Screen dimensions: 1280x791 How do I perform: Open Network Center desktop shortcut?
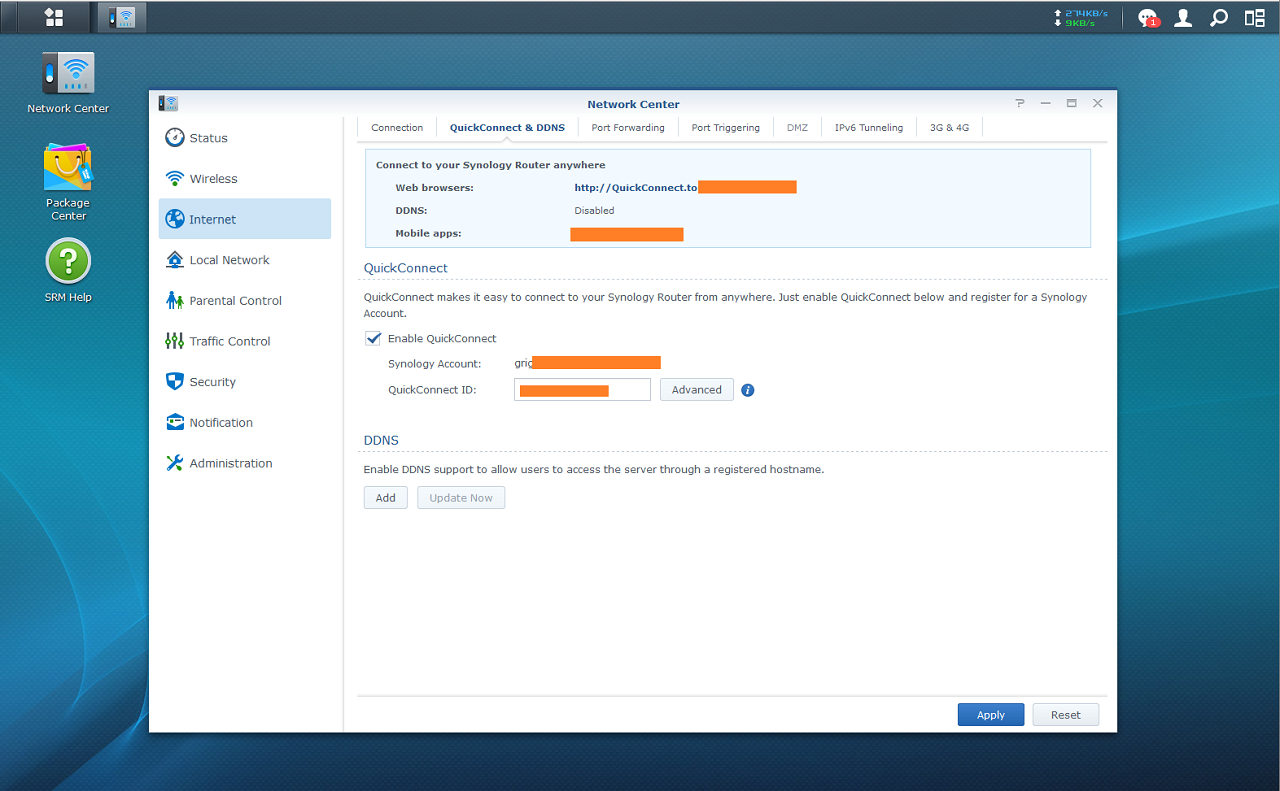pos(68,83)
